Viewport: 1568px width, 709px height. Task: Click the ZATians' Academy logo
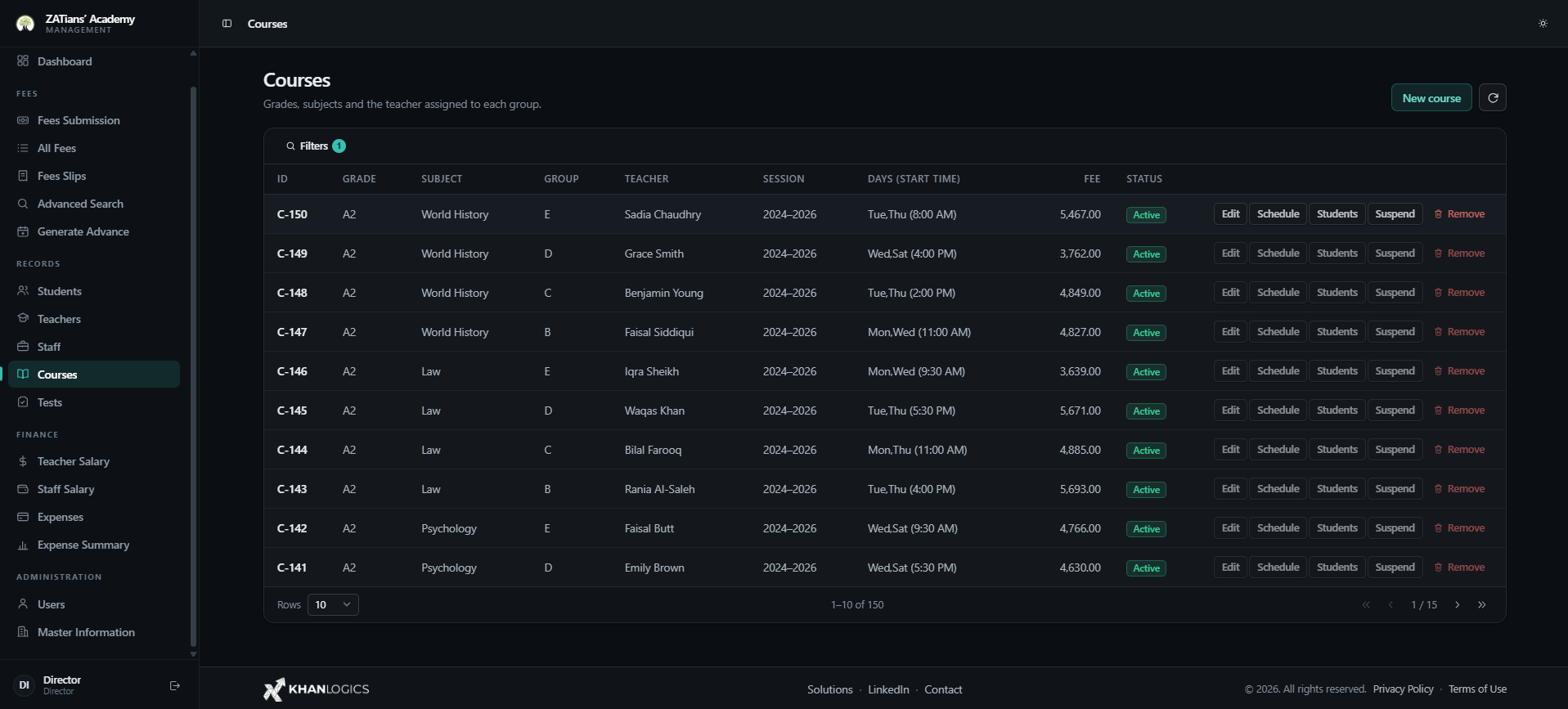(x=25, y=24)
